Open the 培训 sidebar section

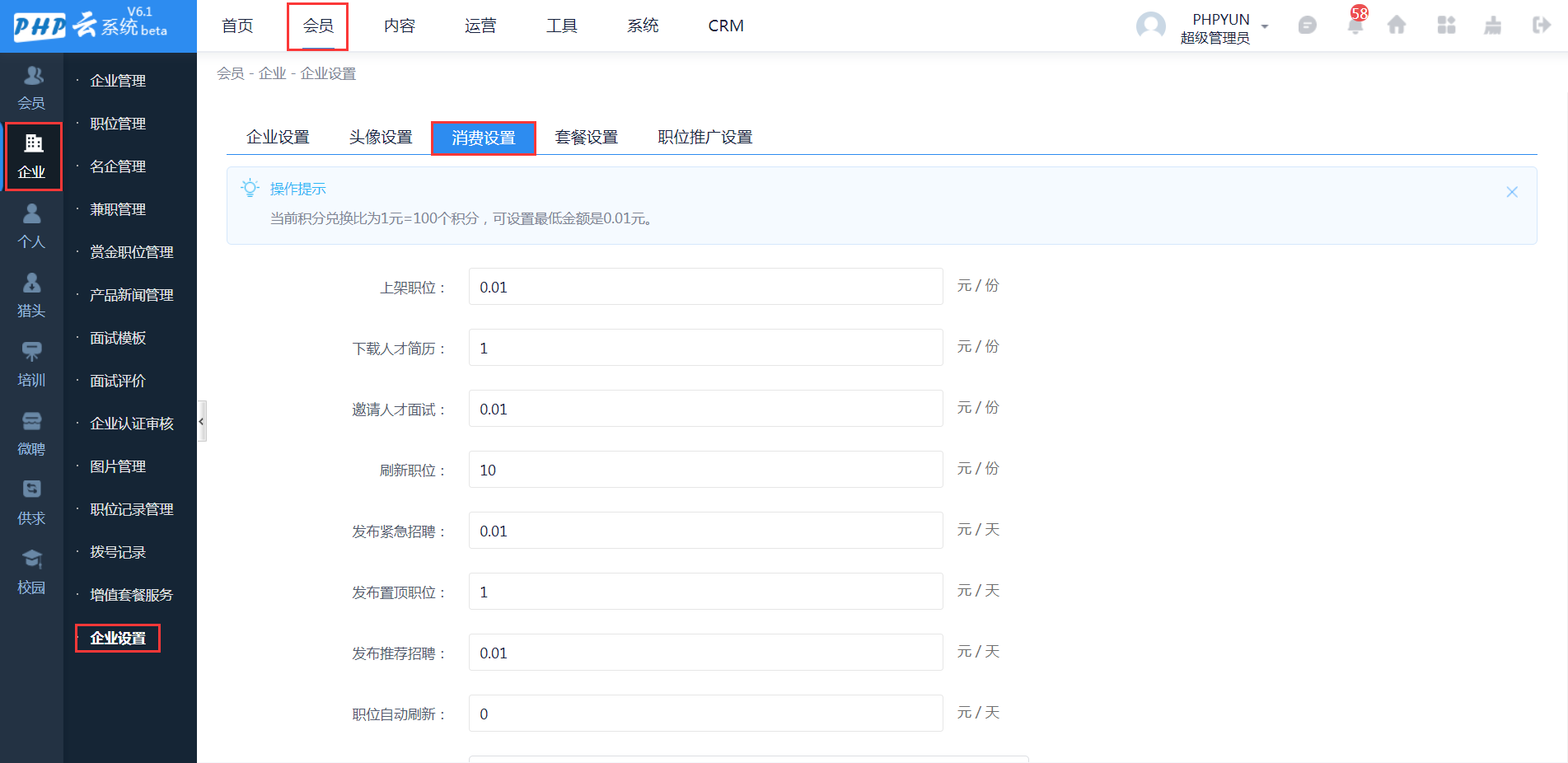pos(31,364)
